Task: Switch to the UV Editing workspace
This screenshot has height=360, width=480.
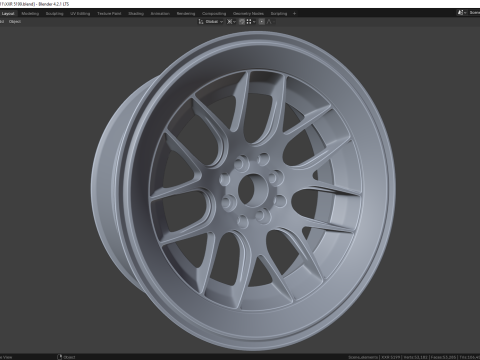Action: [x=80, y=13]
